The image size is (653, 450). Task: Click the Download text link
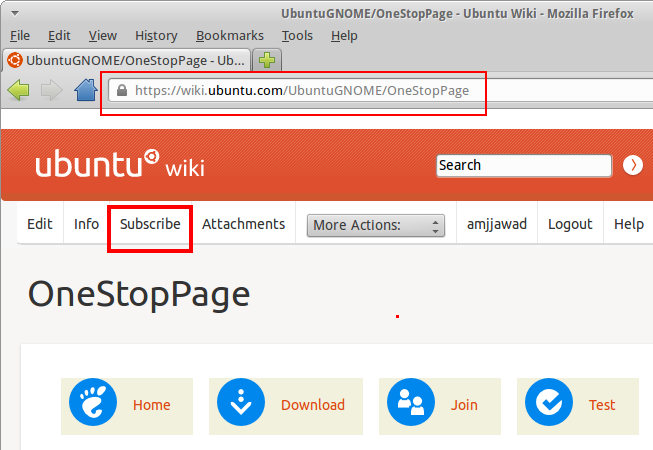[313, 405]
